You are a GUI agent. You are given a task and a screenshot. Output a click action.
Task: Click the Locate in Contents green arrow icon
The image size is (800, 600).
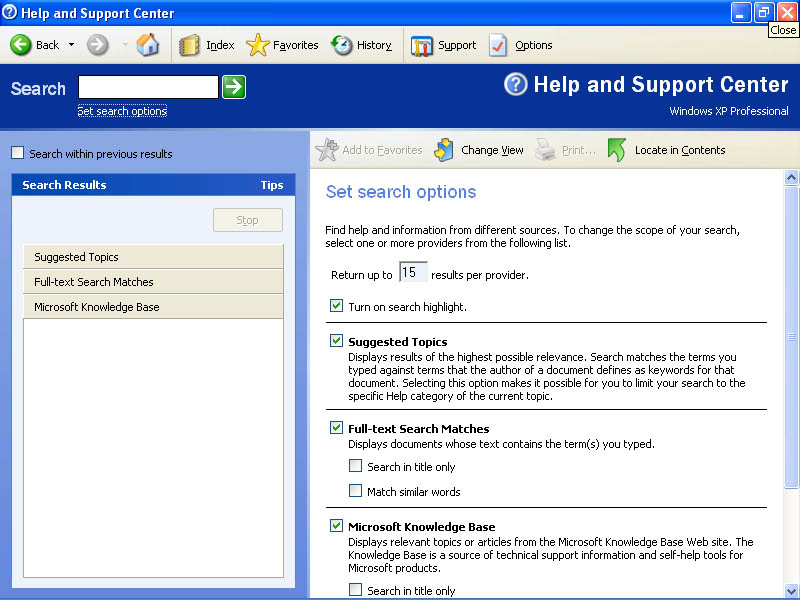(617, 150)
